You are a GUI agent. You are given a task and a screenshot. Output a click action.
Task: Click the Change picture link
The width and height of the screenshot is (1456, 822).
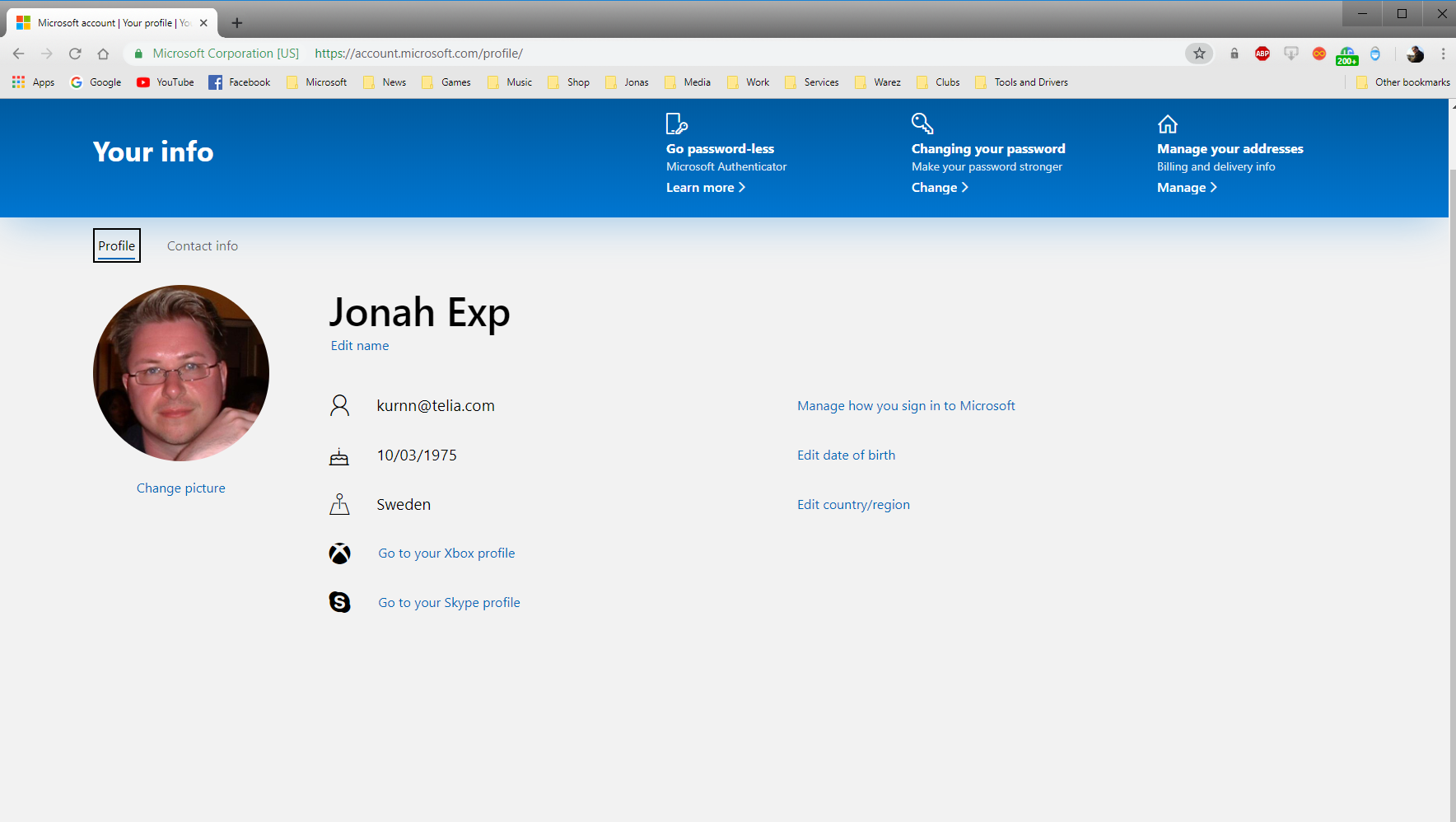[181, 488]
